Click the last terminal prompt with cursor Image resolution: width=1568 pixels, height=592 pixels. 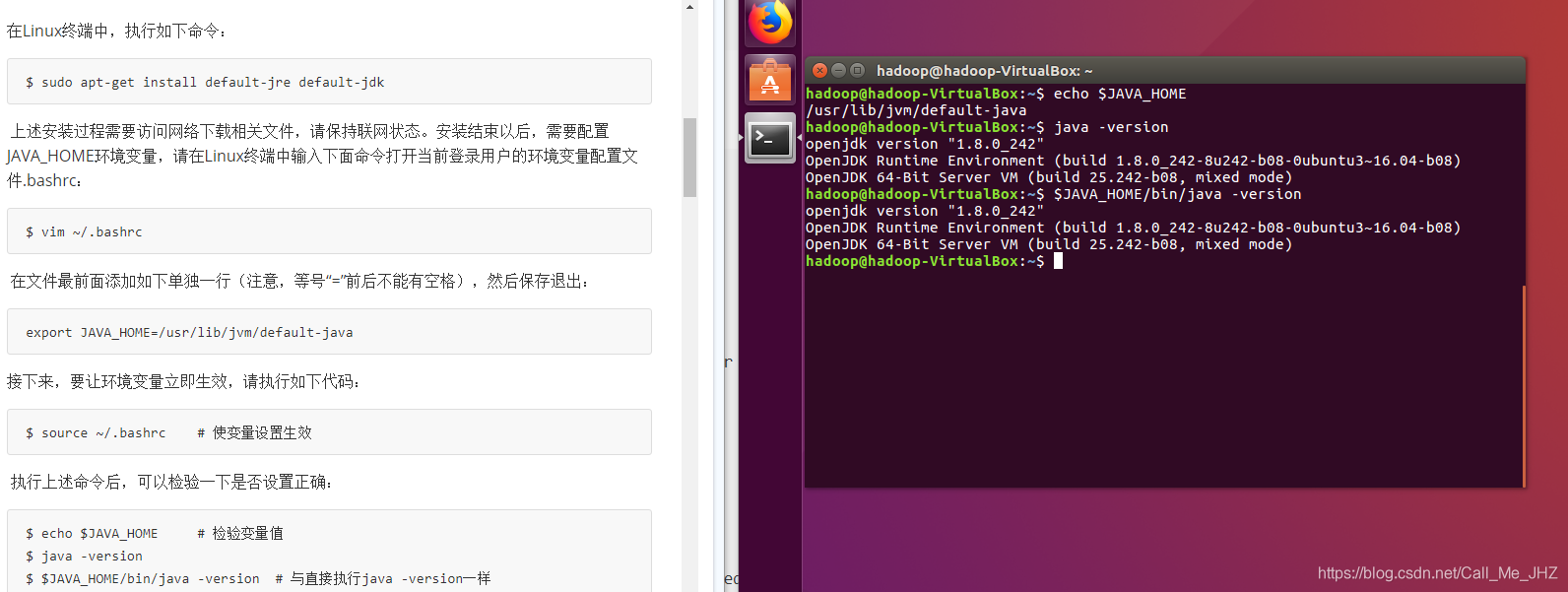point(934,261)
